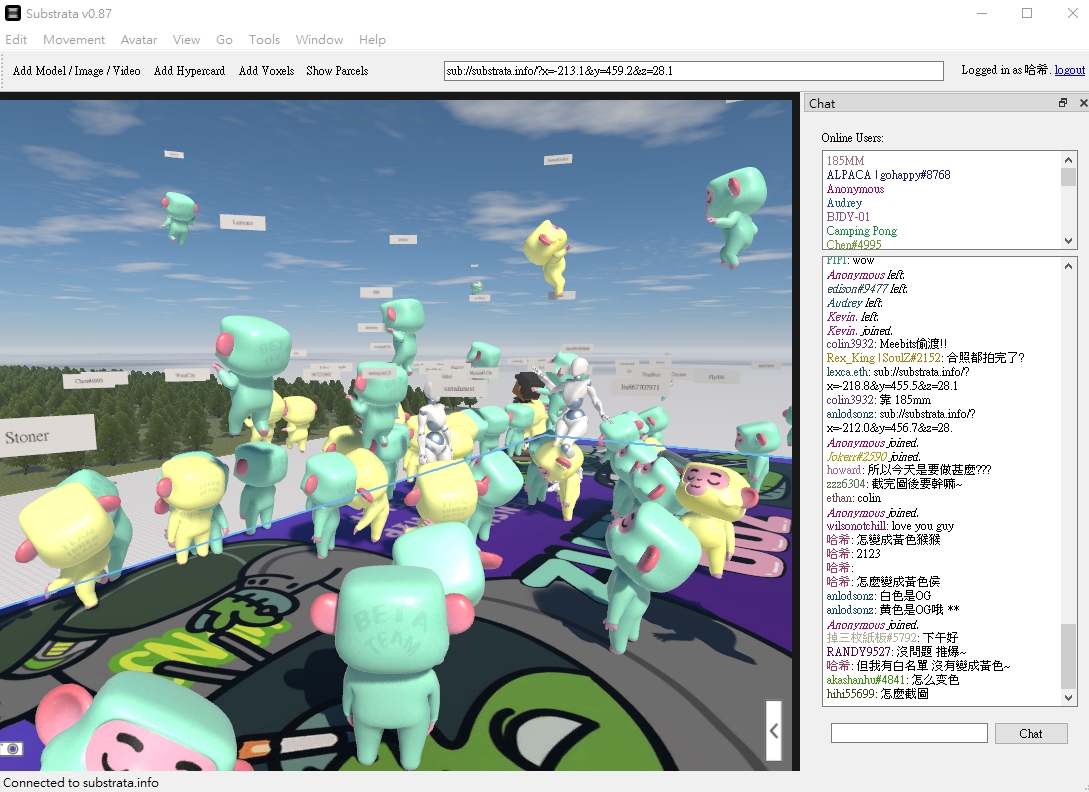Screen dimensions: 1089x792
Task: Click the left chevron panel in the viewport
Action: (774, 730)
